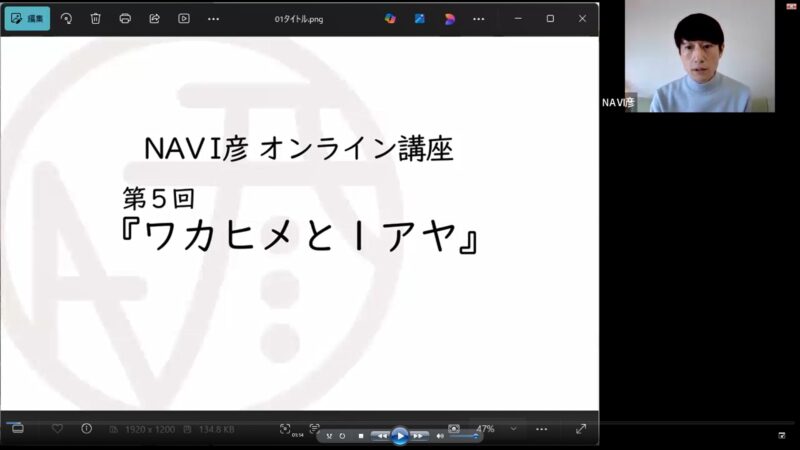Adjust the media player volume slider
The image size is (800, 450).
[x=465, y=436]
